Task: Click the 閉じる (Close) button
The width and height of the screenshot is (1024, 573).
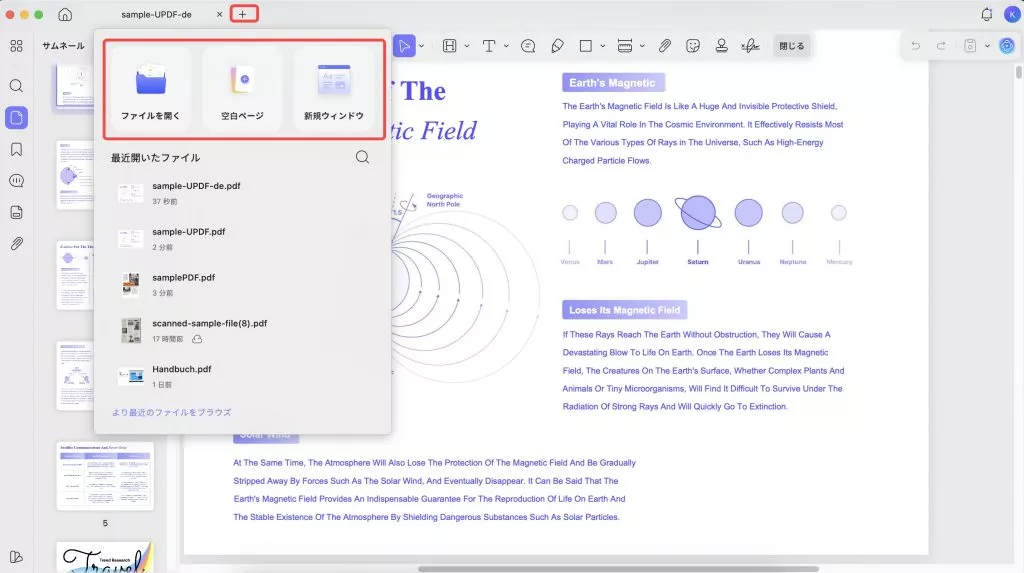Action: (792, 46)
